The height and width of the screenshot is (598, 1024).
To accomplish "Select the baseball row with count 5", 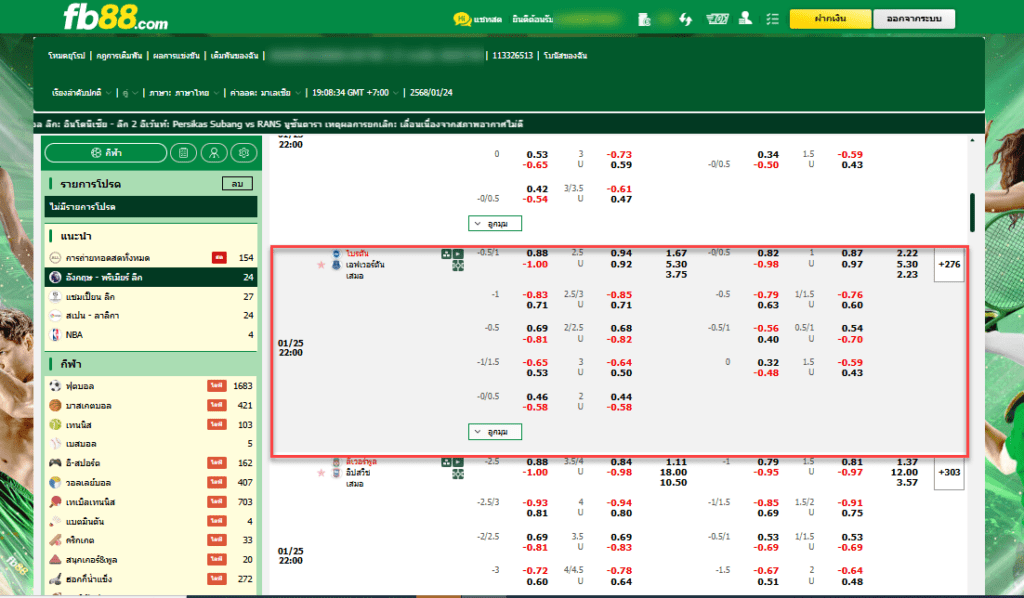I will pos(151,444).
